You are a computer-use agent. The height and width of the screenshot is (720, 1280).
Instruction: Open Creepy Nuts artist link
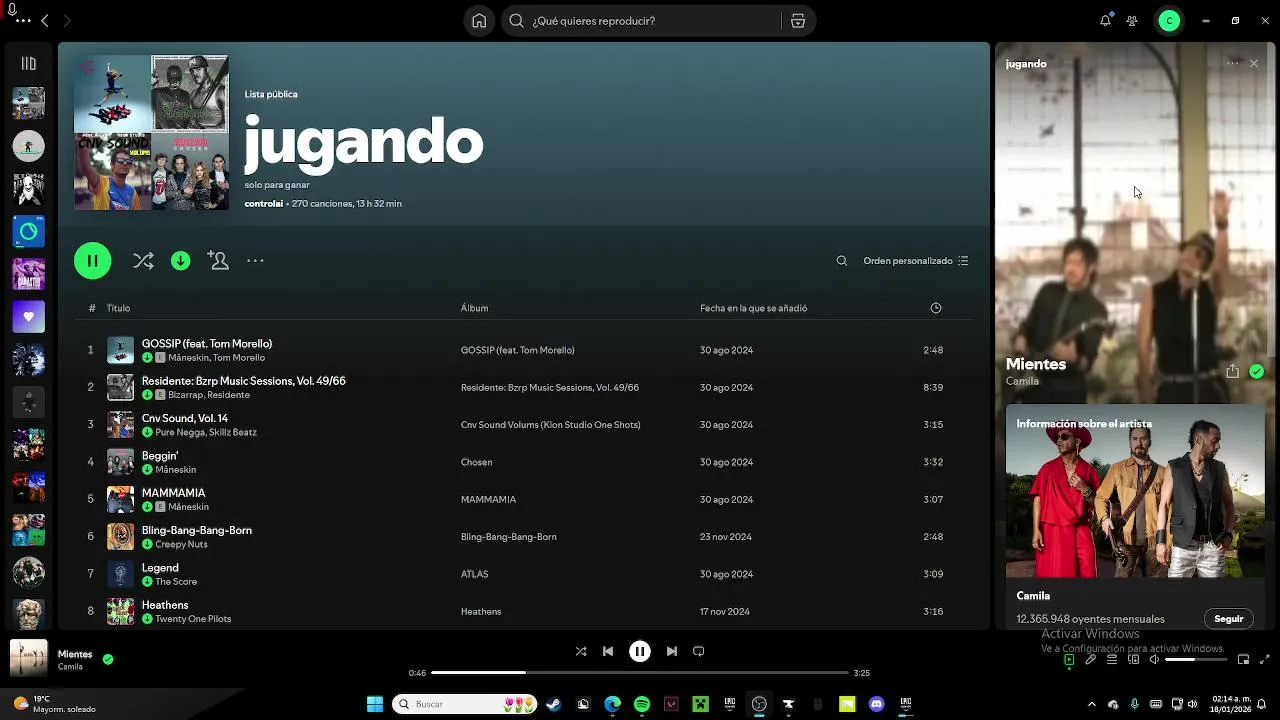181,544
